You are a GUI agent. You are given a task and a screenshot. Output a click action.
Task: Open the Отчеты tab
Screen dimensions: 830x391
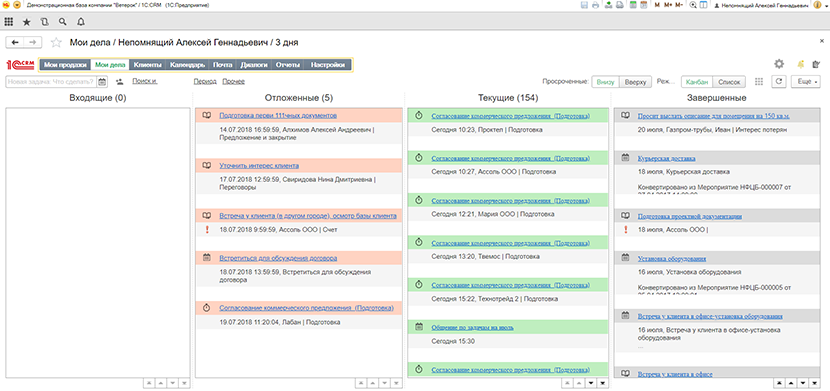pos(288,65)
